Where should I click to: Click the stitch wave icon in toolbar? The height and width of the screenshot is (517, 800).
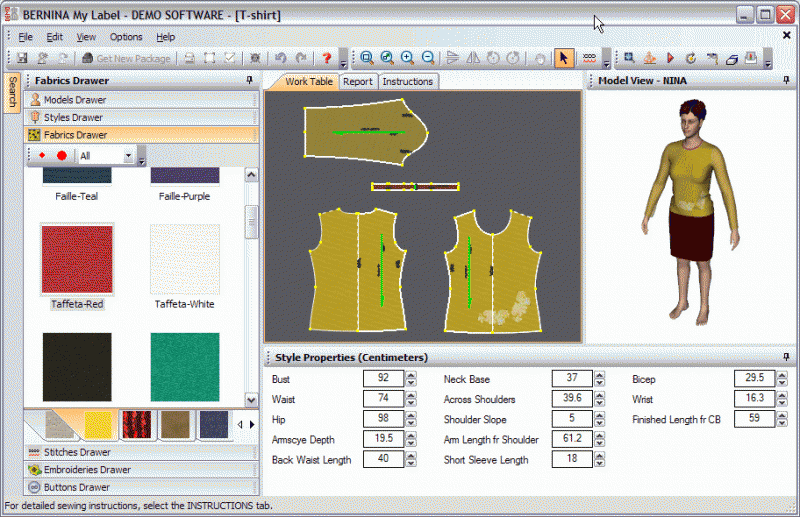(x=589, y=58)
